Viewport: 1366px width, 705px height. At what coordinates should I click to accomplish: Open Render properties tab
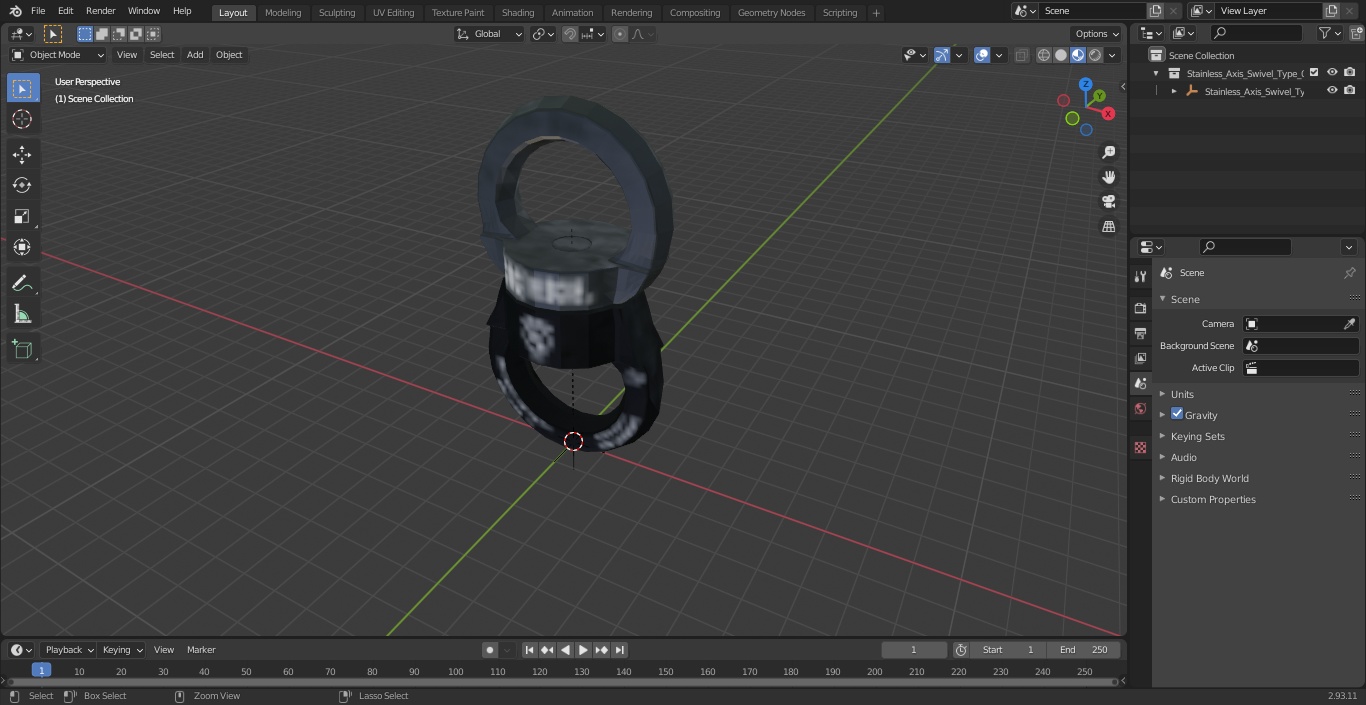tap(1140, 308)
